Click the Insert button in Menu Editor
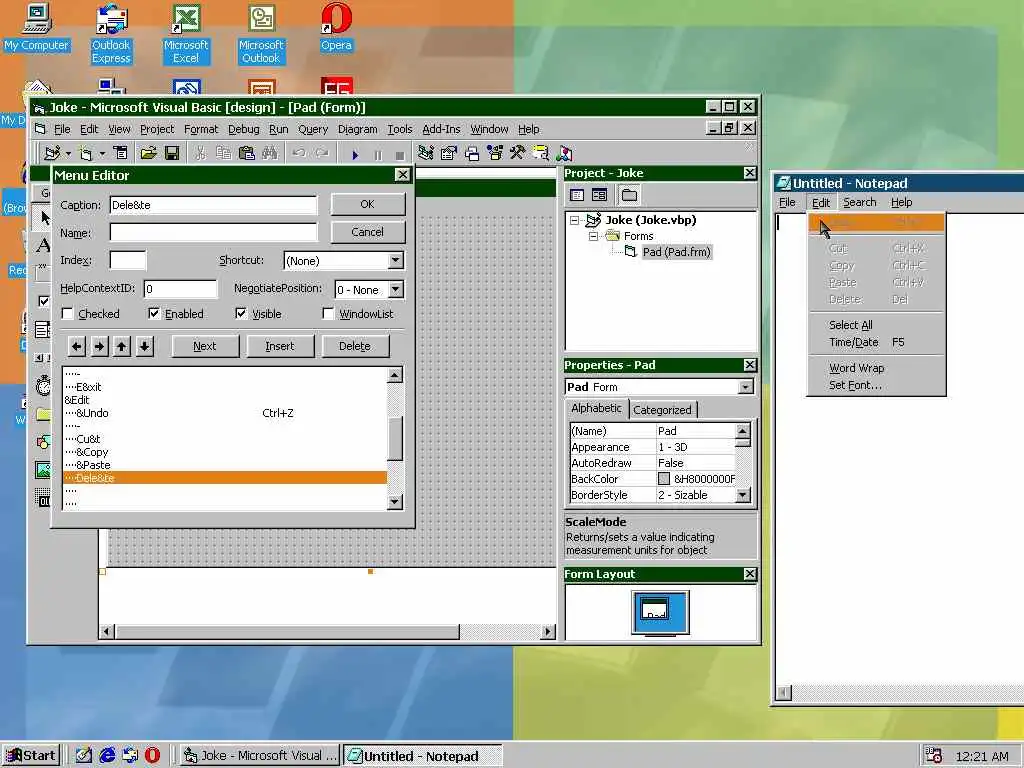1024x768 pixels. pyautogui.click(x=280, y=346)
